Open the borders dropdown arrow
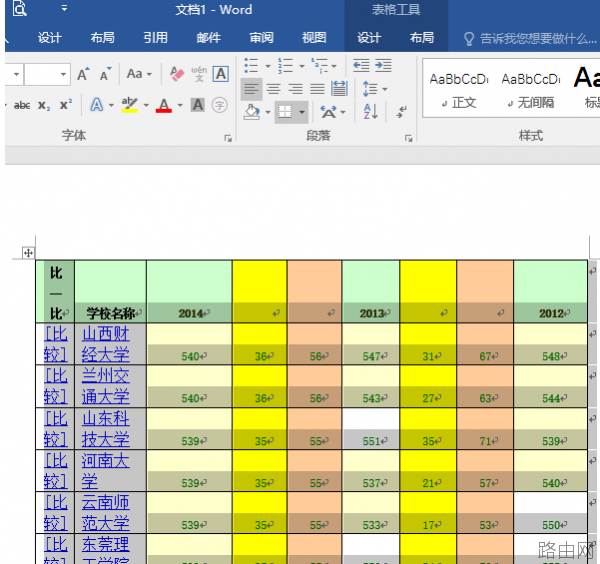The width and height of the screenshot is (600, 564). 302,112
